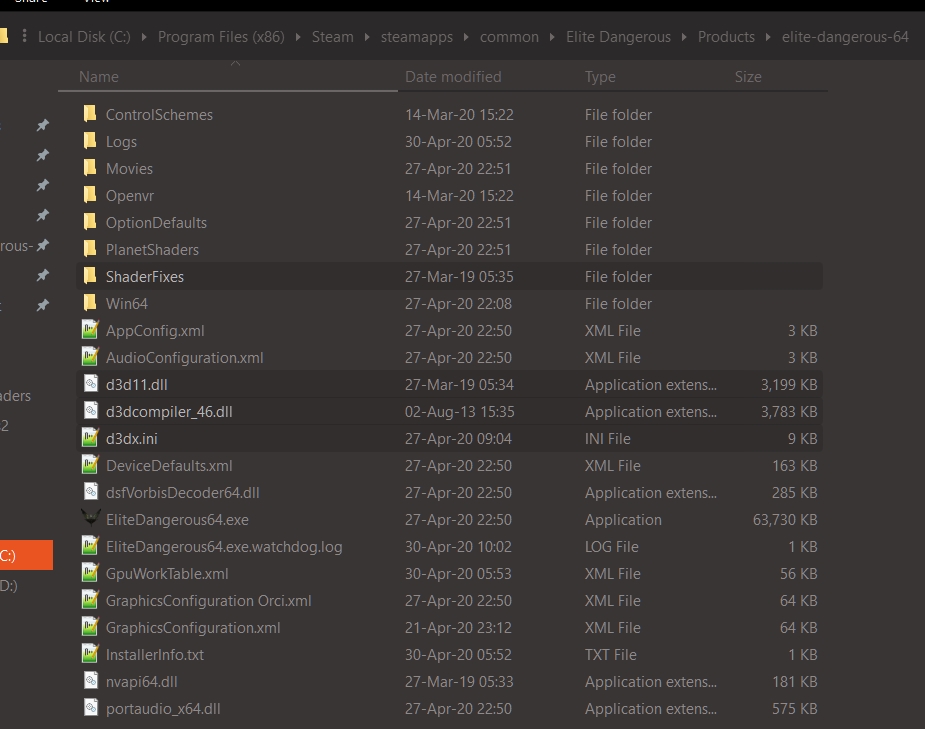Click the Openvr folder icon
The image size is (925, 729).
(90, 195)
